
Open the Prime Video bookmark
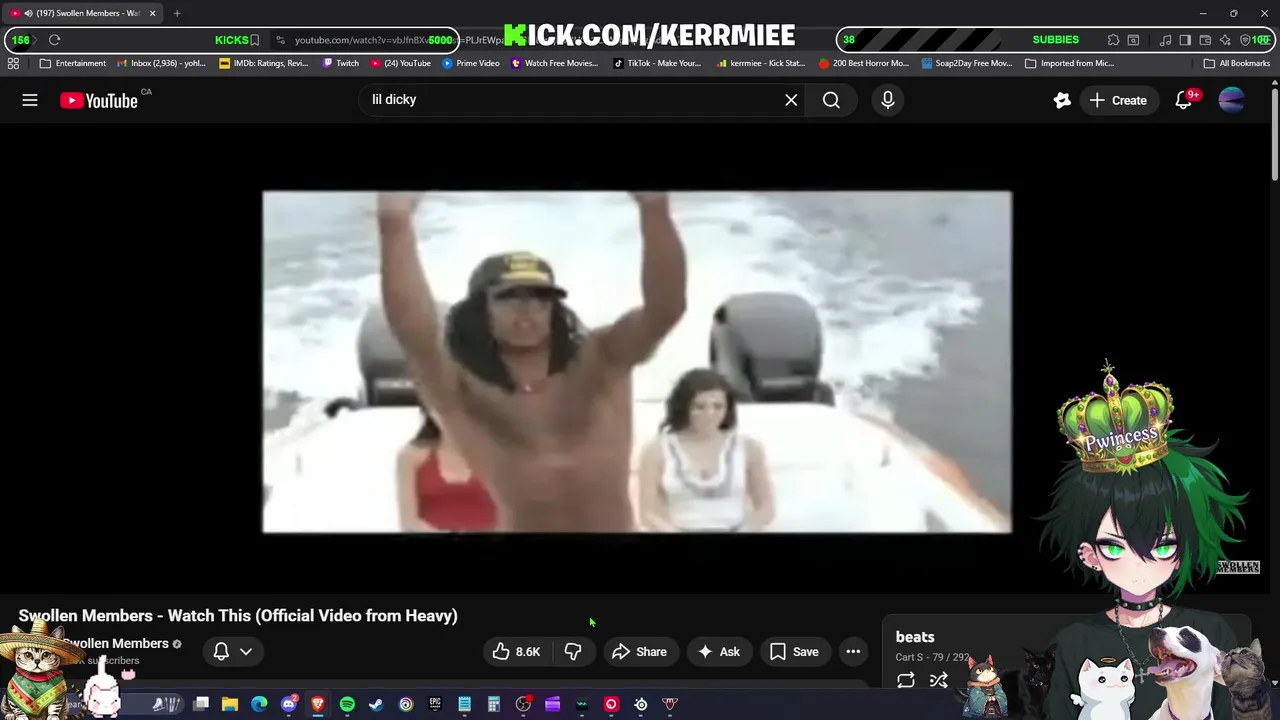(471, 63)
